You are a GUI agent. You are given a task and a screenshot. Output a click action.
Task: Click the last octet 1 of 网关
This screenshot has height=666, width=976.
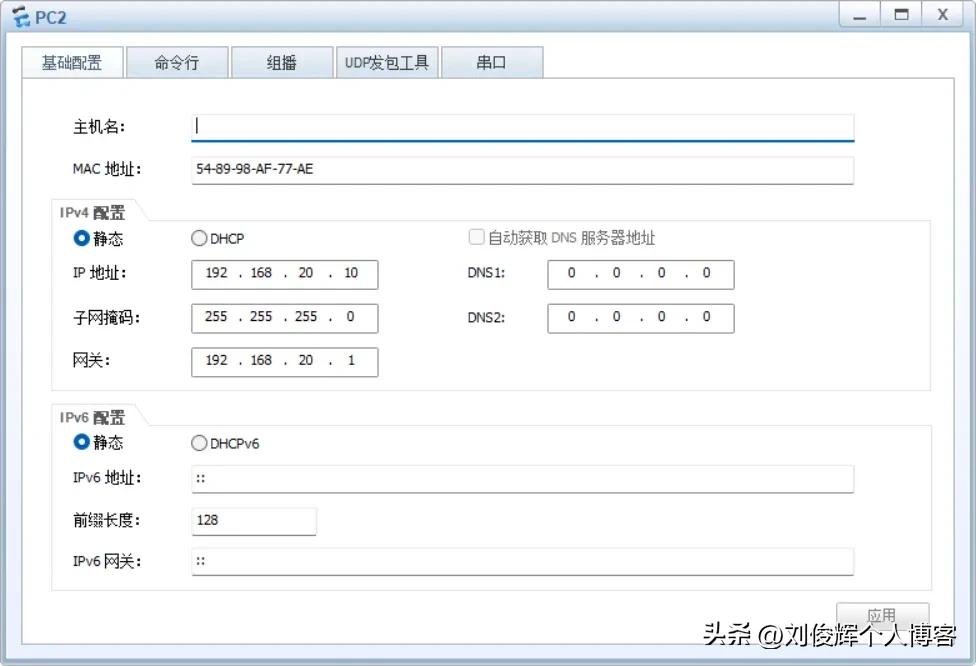pos(351,360)
